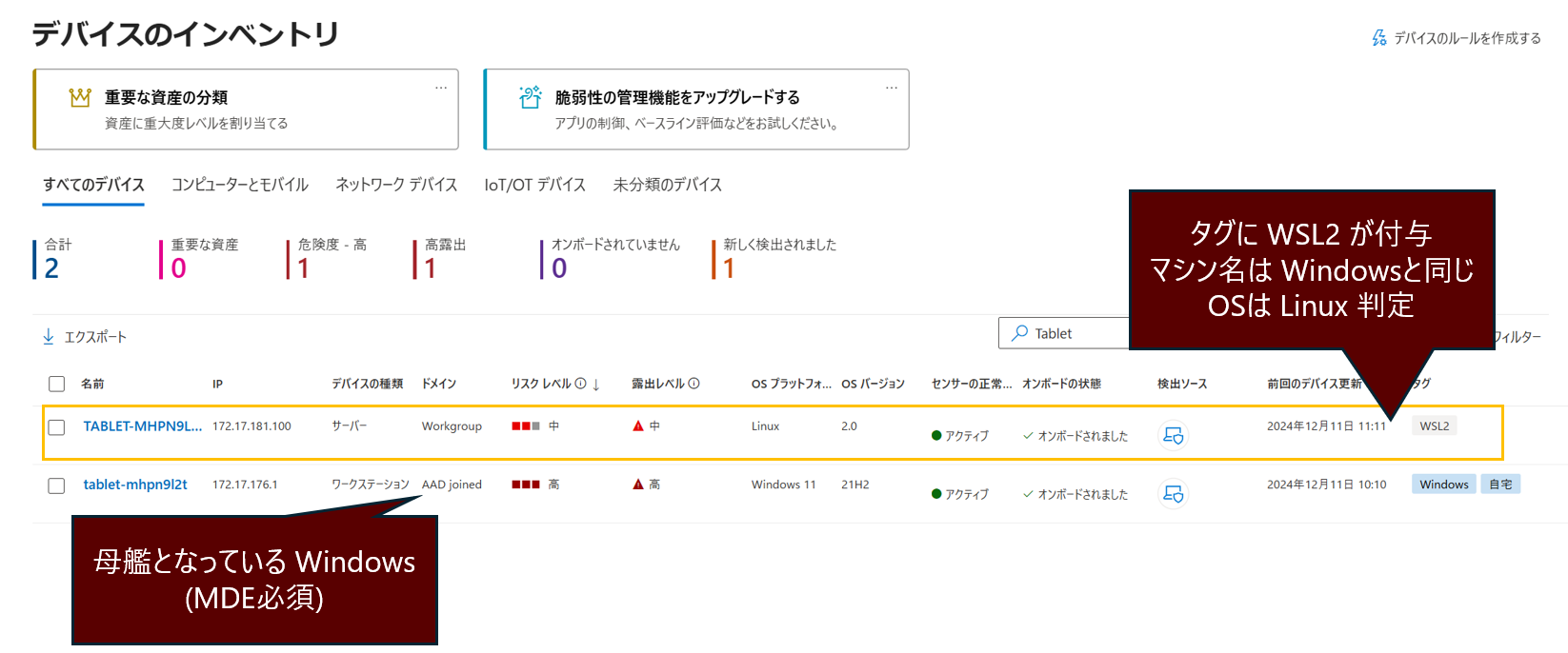Click the 危険度 - 高 1 counter

327,259
